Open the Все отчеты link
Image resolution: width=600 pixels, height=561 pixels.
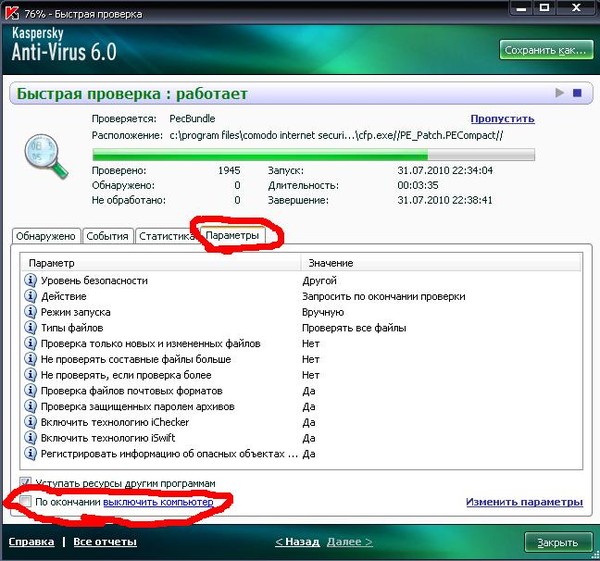click(105, 542)
